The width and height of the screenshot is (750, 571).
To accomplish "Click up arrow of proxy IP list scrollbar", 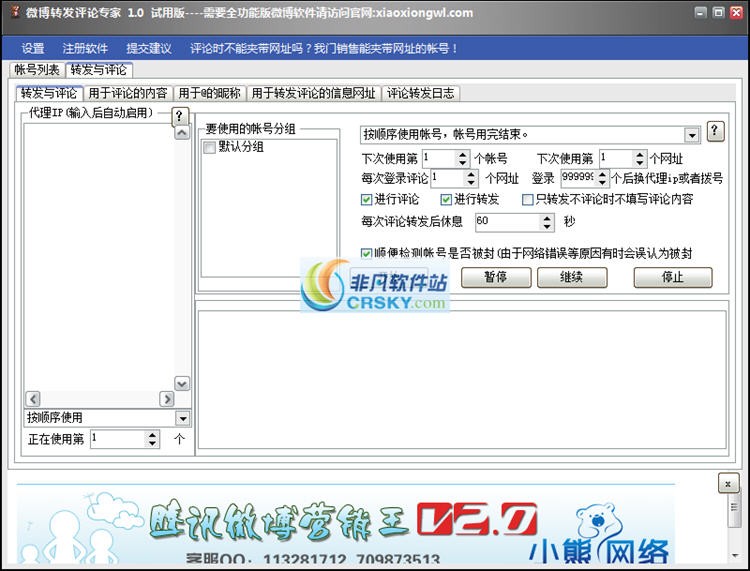I will point(182,132).
